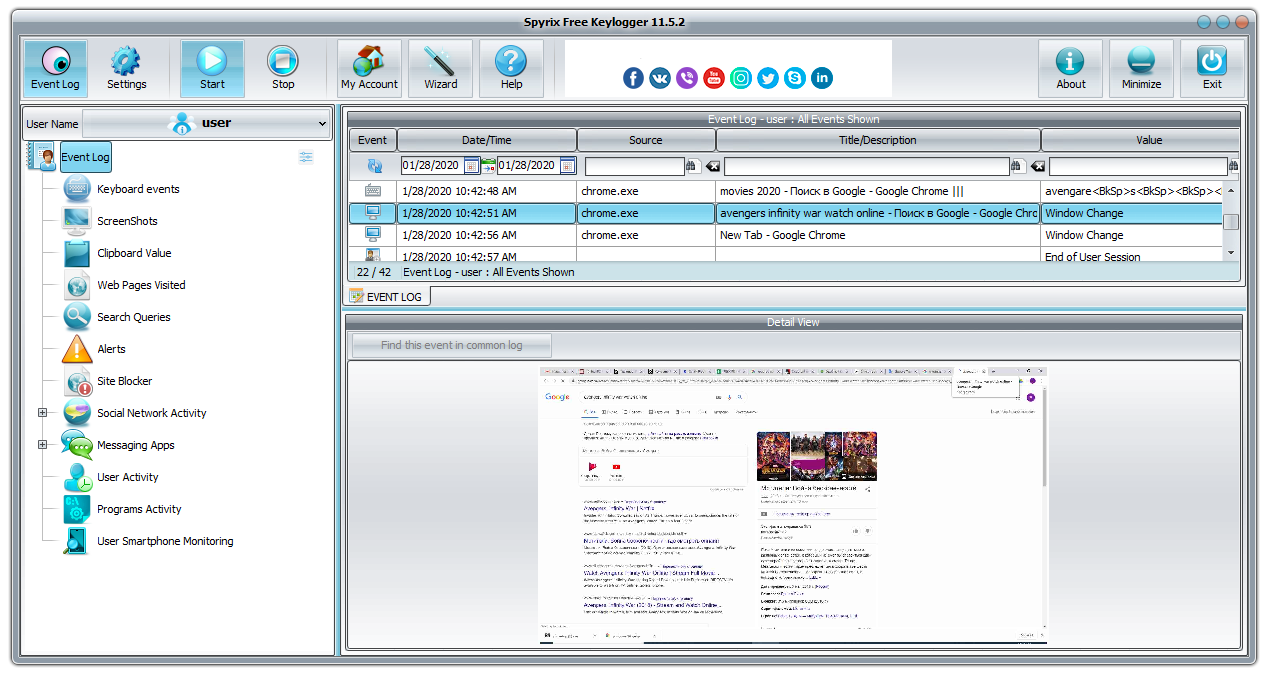Click the Value filter input field

(x=1138, y=166)
